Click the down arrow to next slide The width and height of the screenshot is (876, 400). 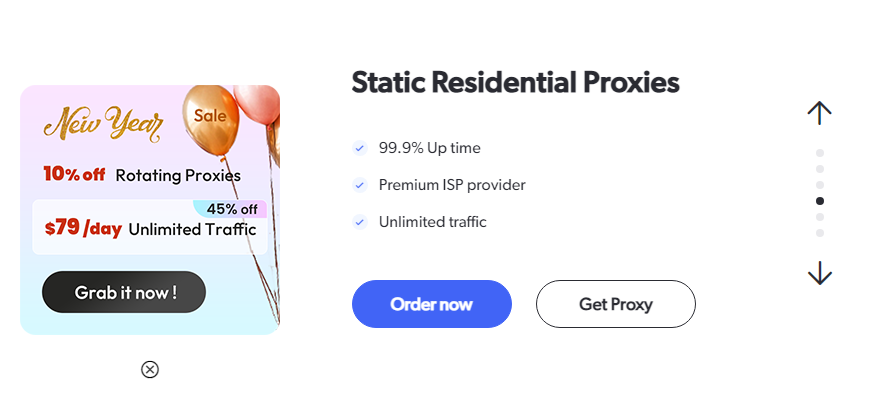pyautogui.click(x=820, y=273)
